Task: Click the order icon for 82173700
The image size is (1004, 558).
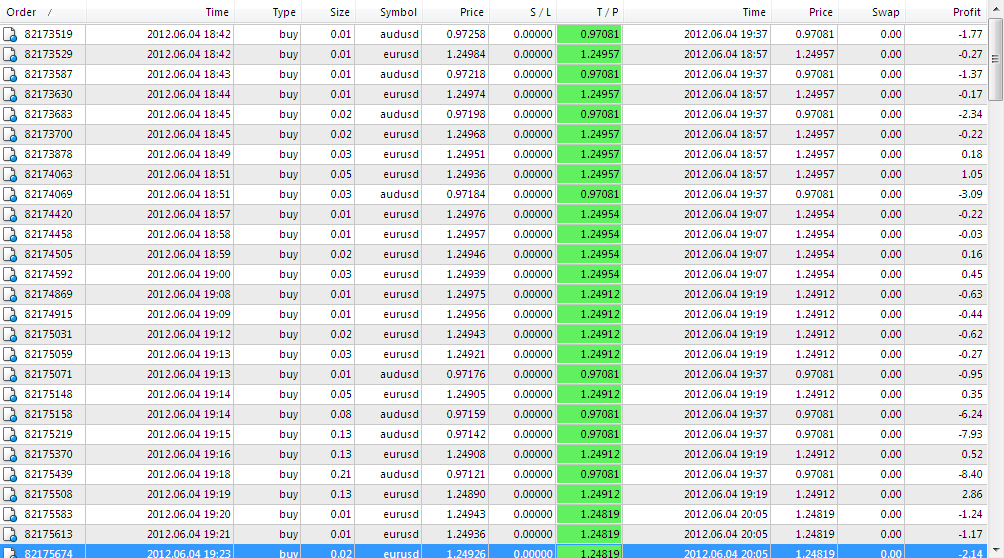Action: click(x=10, y=135)
